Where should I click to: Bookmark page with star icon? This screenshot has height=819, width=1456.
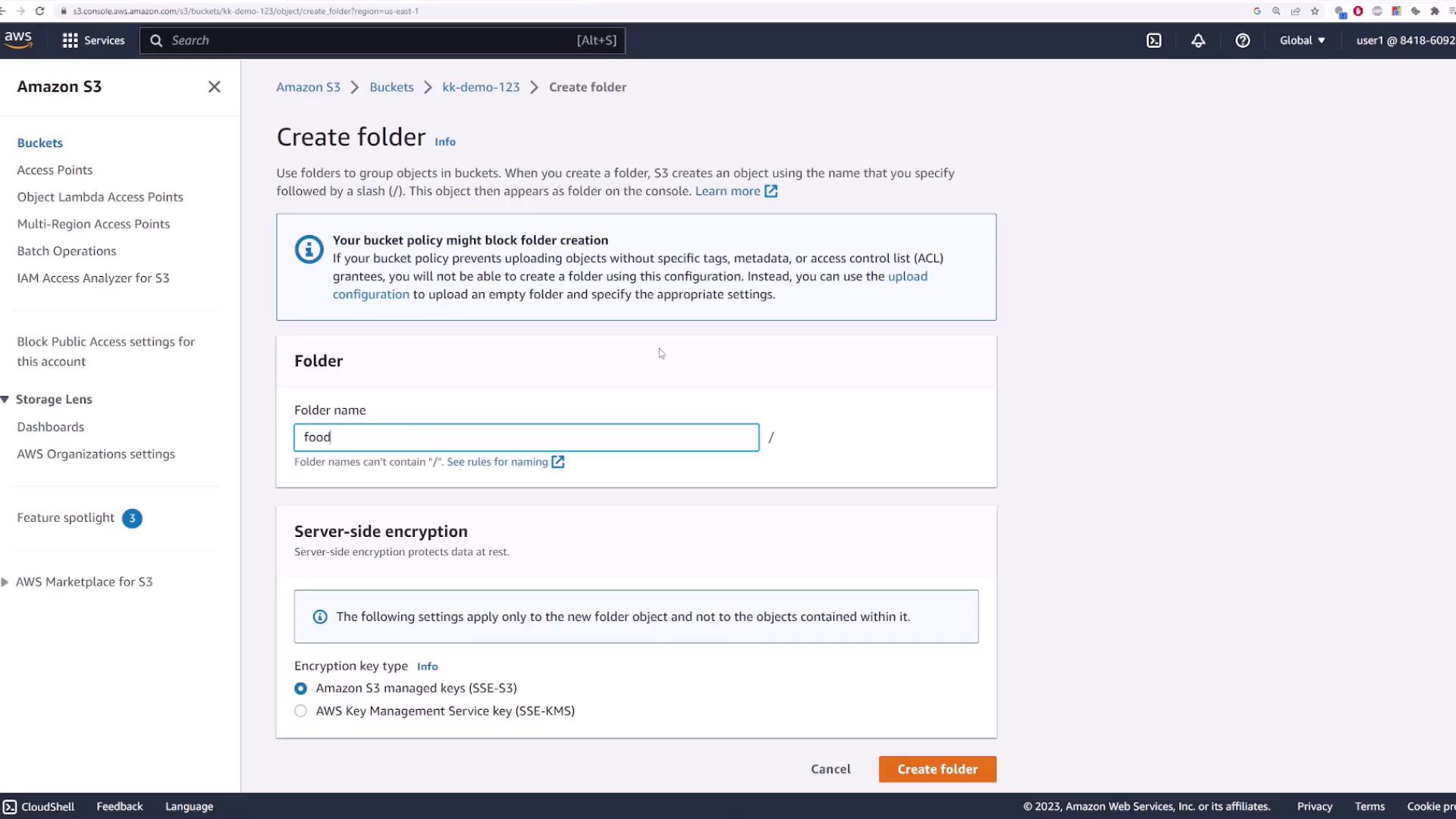pos(1315,11)
